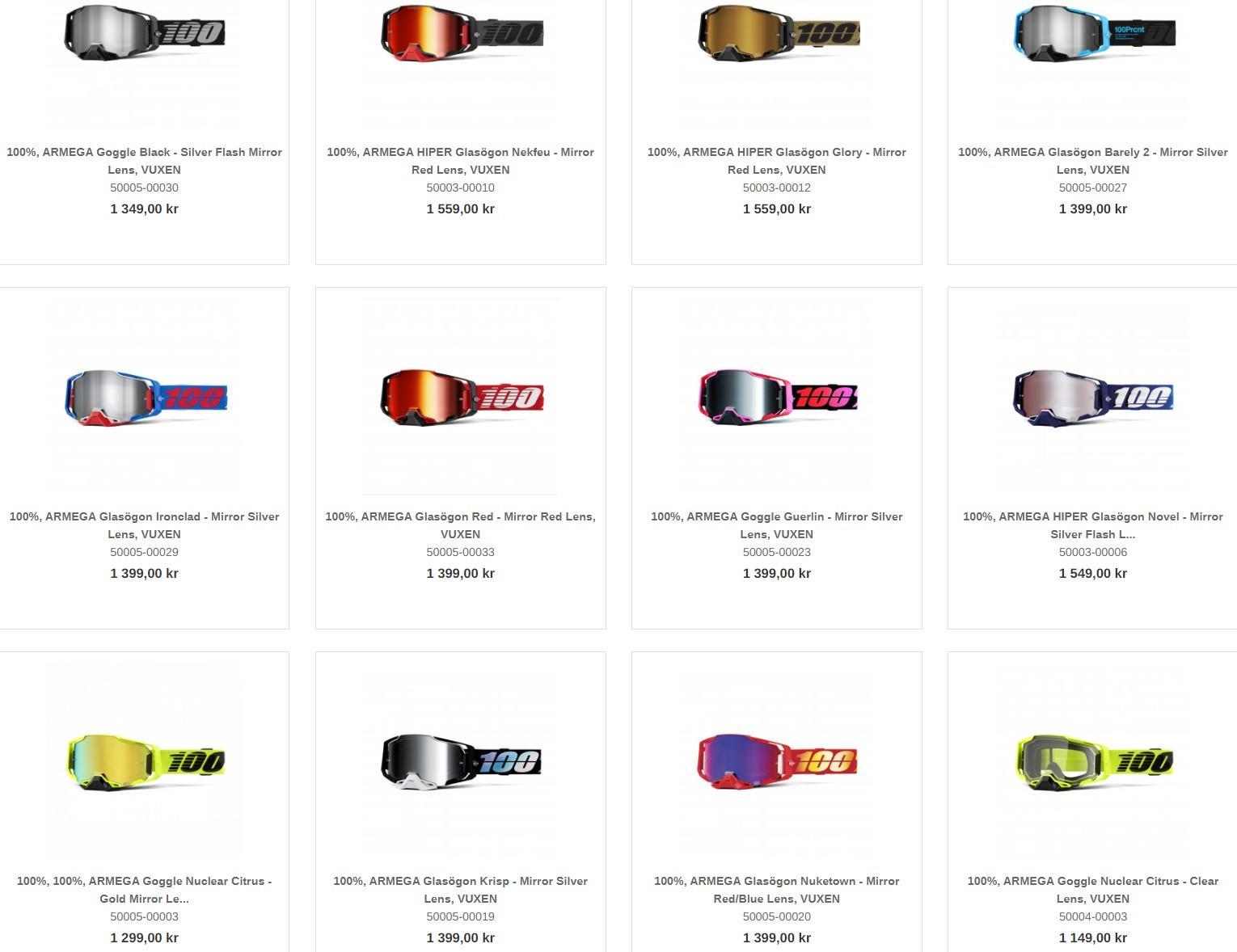Open the Black Silver Flash Mirror goggle image

coord(144,32)
